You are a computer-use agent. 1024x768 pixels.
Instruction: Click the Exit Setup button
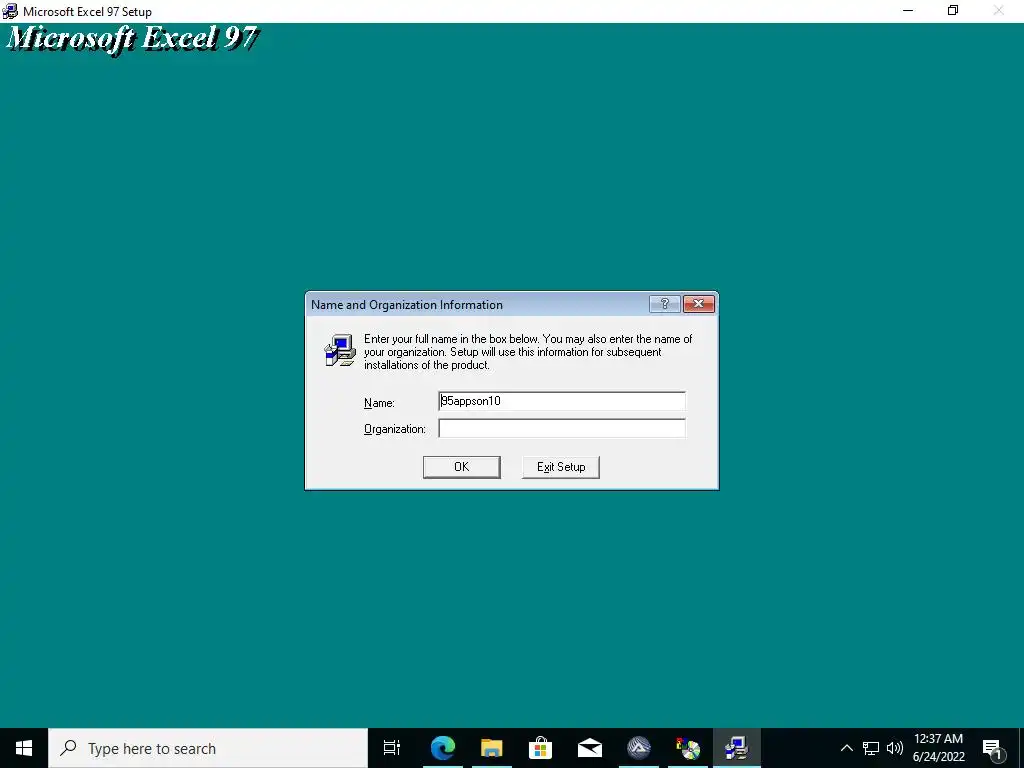tap(561, 467)
